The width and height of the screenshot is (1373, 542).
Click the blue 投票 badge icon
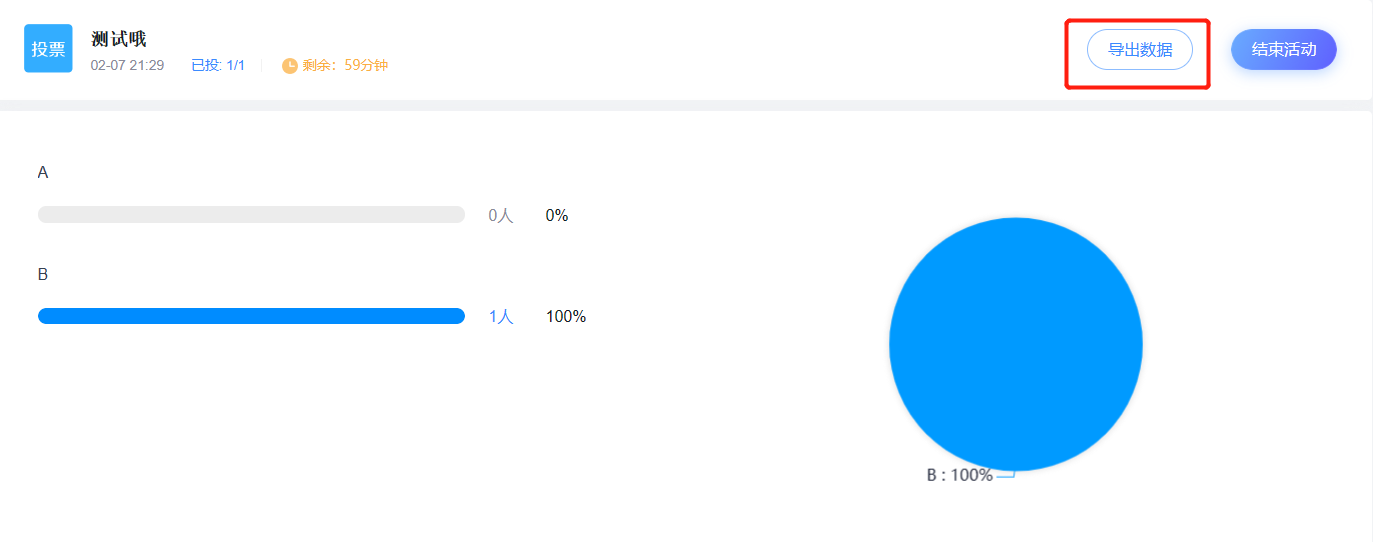click(48, 49)
